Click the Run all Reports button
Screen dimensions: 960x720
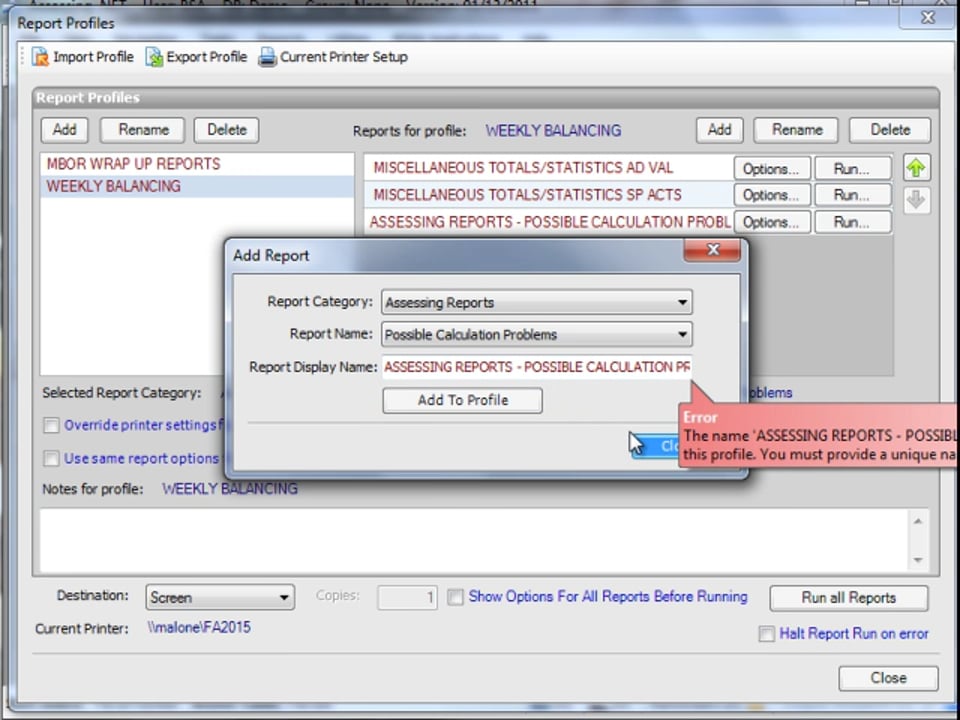[x=849, y=598]
